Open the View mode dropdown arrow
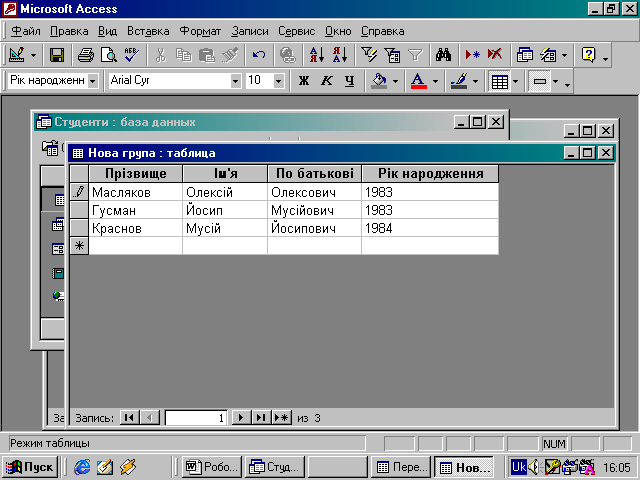The image size is (640, 480). point(33,55)
